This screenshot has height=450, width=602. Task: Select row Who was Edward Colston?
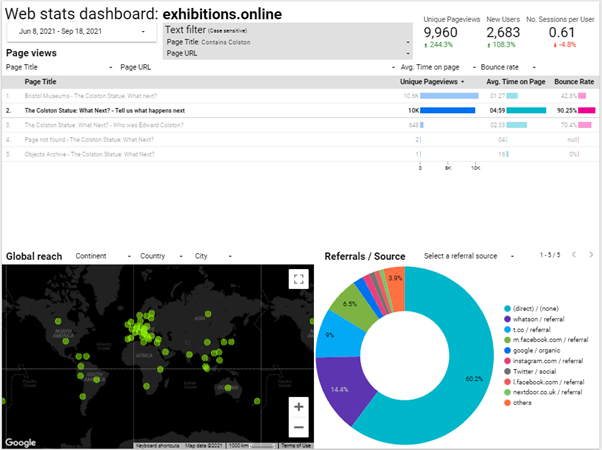click(301, 125)
